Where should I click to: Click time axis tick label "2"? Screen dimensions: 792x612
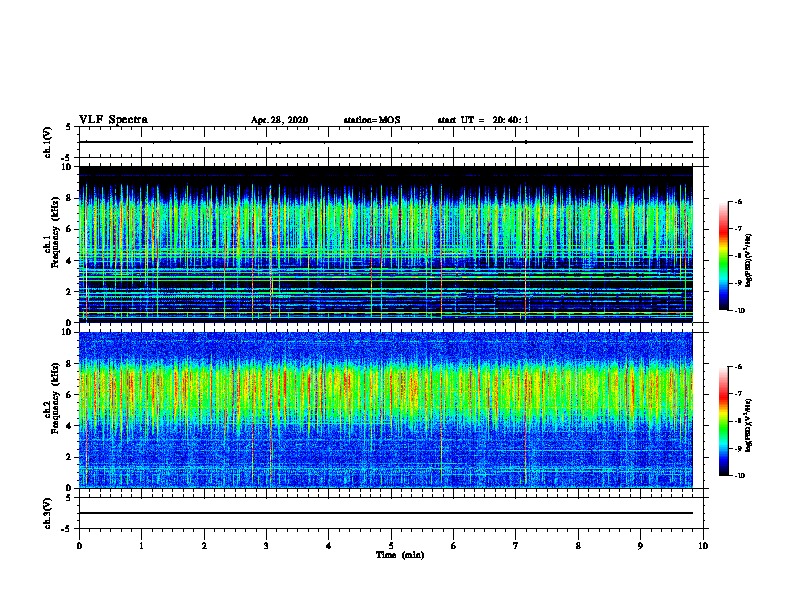tap(204, 546)
